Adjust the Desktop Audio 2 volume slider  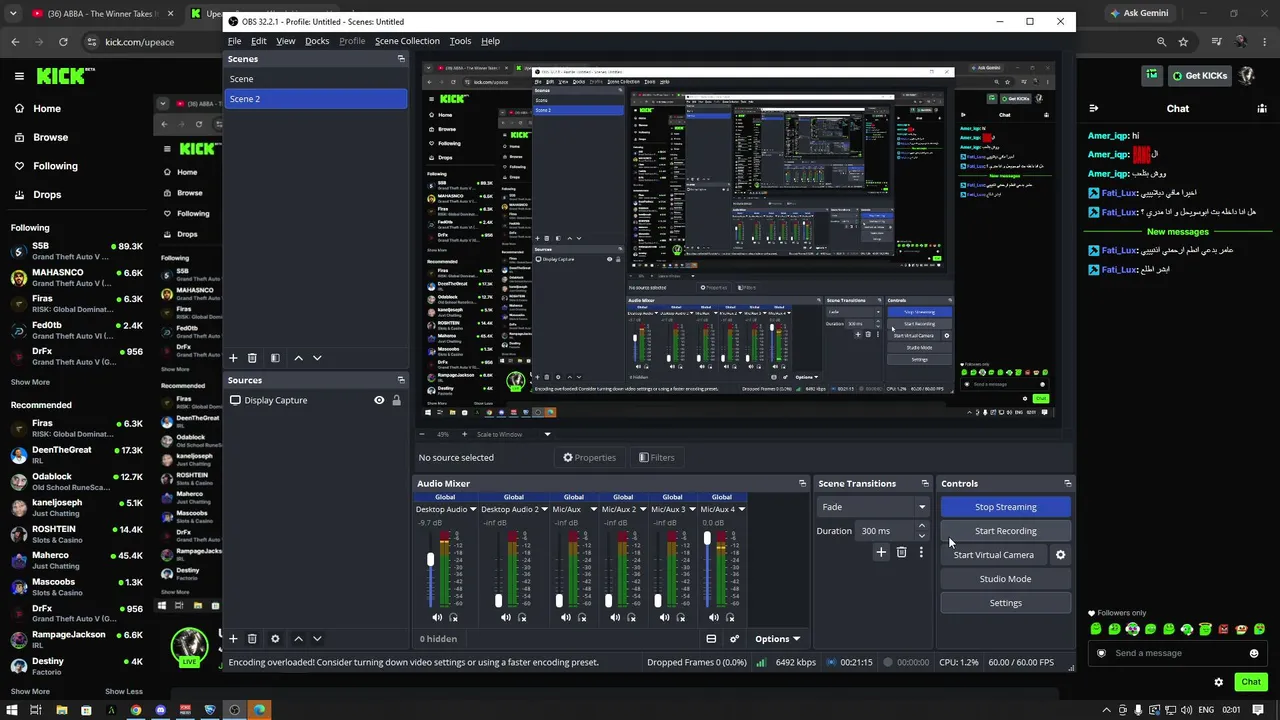coord(498,600)
